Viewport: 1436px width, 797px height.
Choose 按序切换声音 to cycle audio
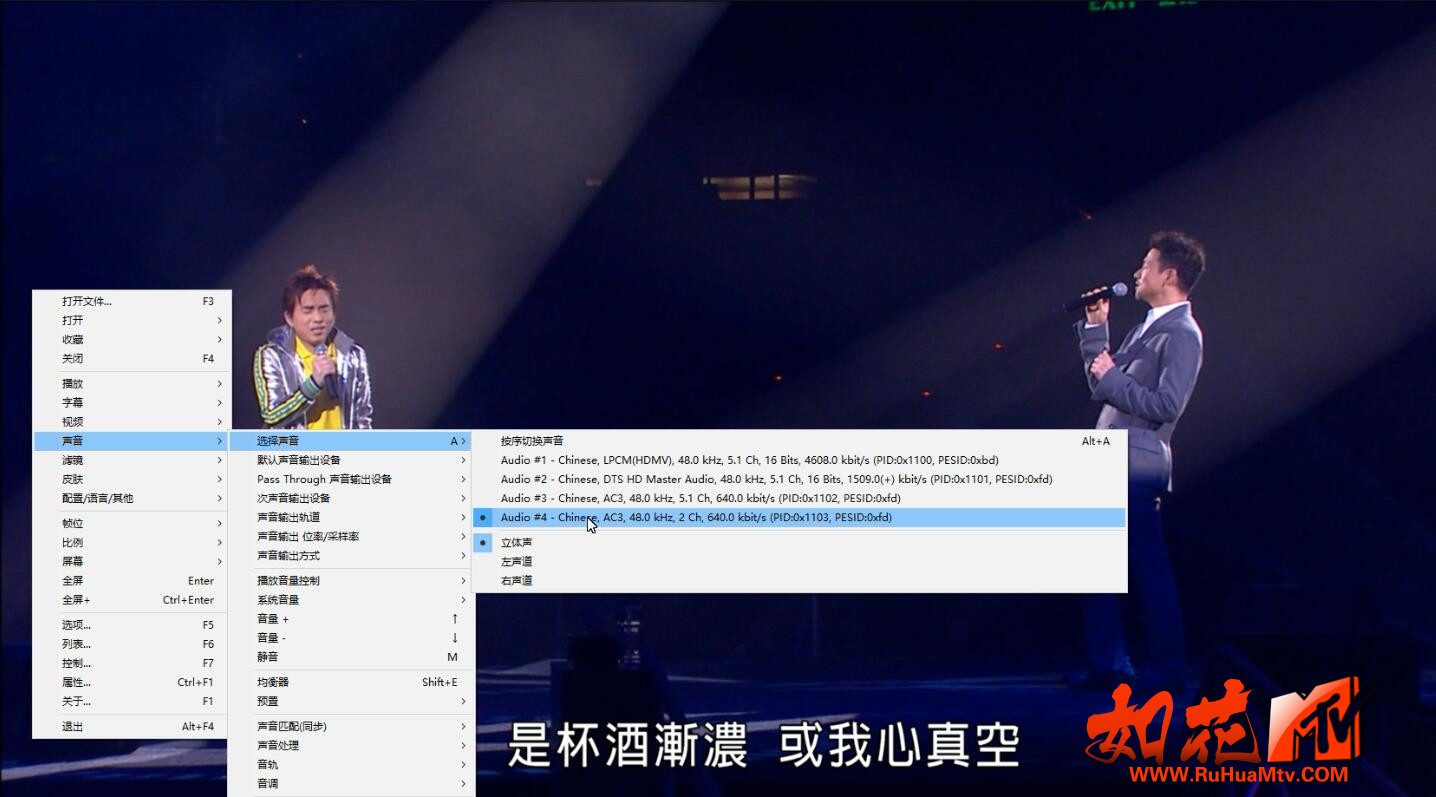coord(800,441)
